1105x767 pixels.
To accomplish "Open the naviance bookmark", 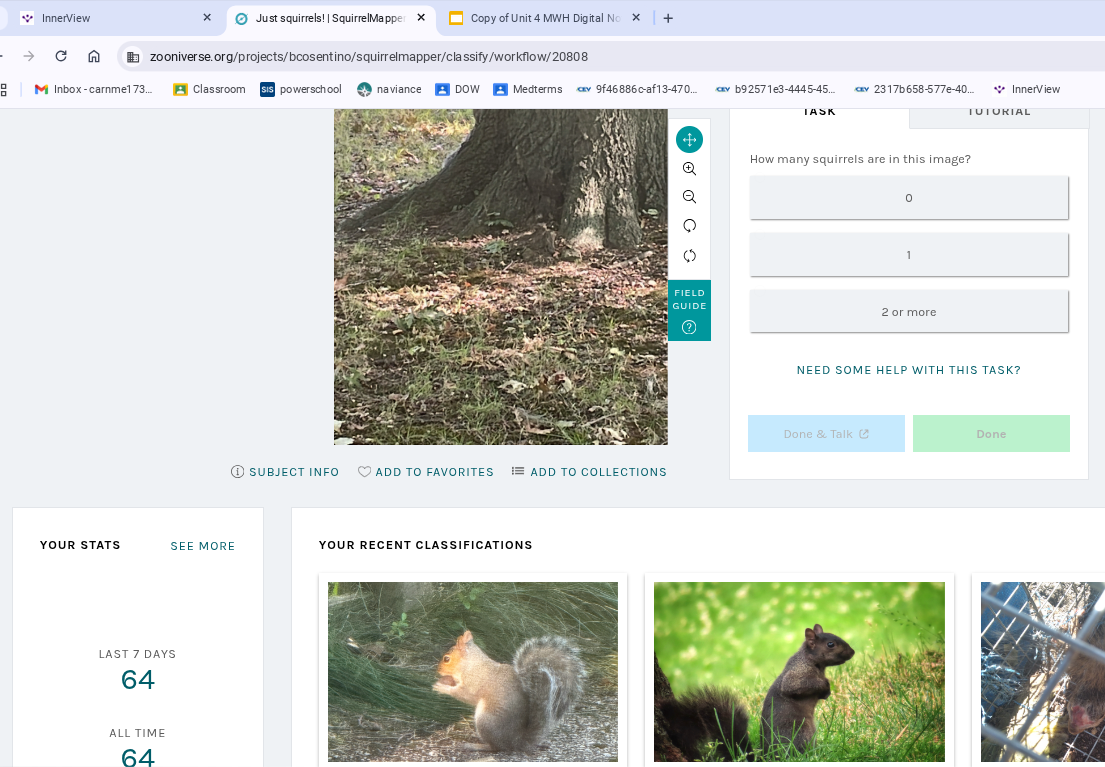I will click(390, 90).
